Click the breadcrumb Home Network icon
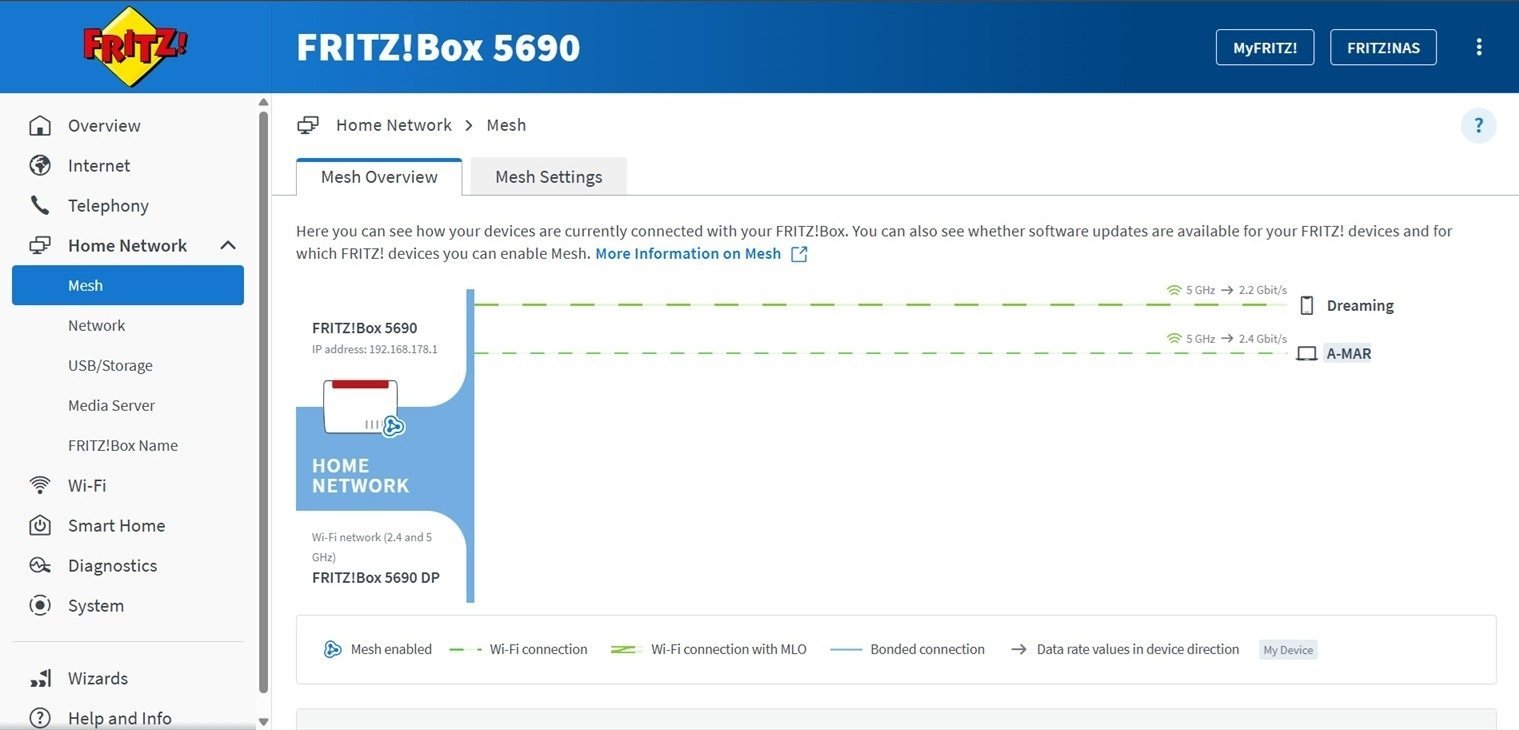 click(x=308, y=125)
